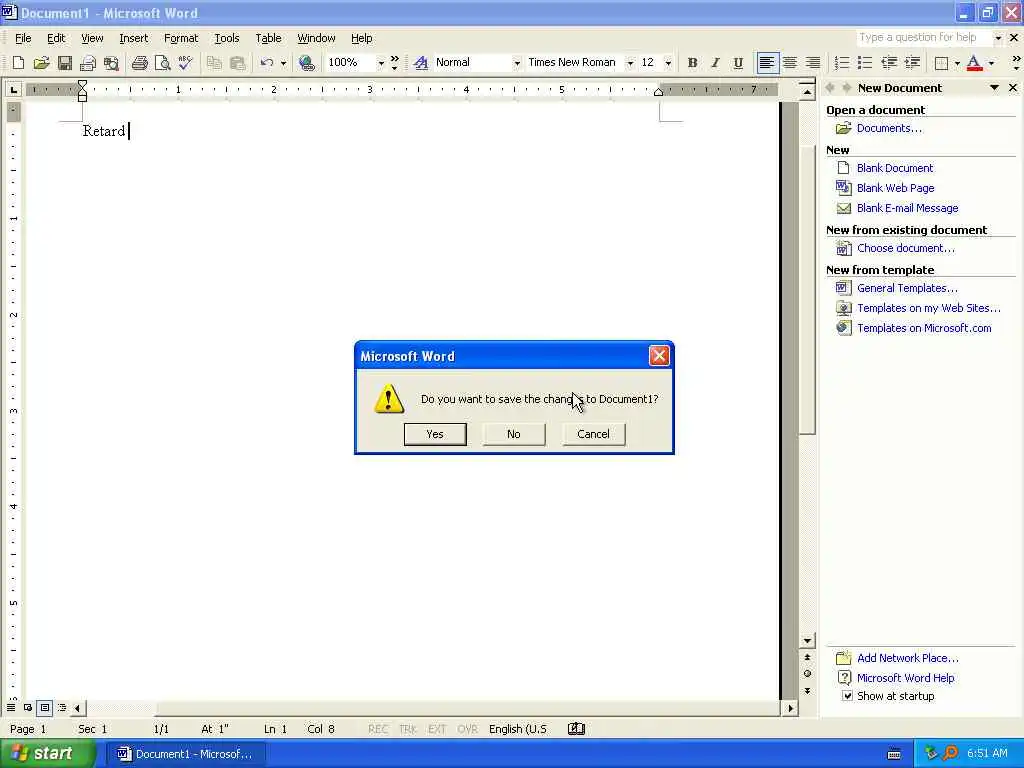
Task: Click the tab stop selector on ruler
Action: 14,89
